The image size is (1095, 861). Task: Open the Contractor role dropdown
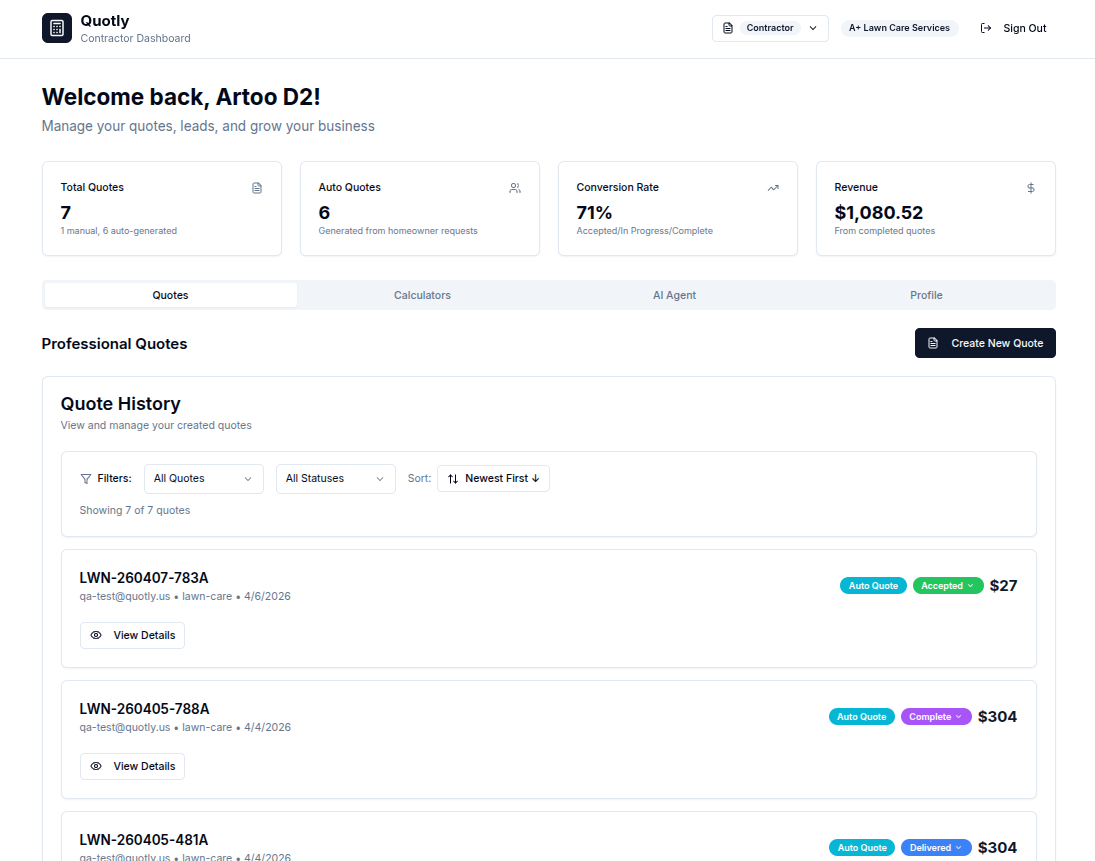[x=770, y=28]
